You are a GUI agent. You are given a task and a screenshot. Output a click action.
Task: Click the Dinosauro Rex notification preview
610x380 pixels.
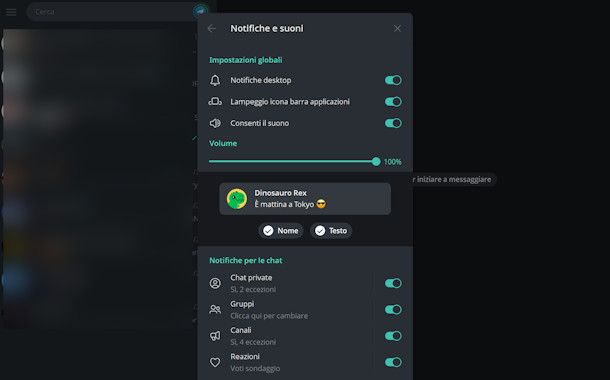(305, 199)
